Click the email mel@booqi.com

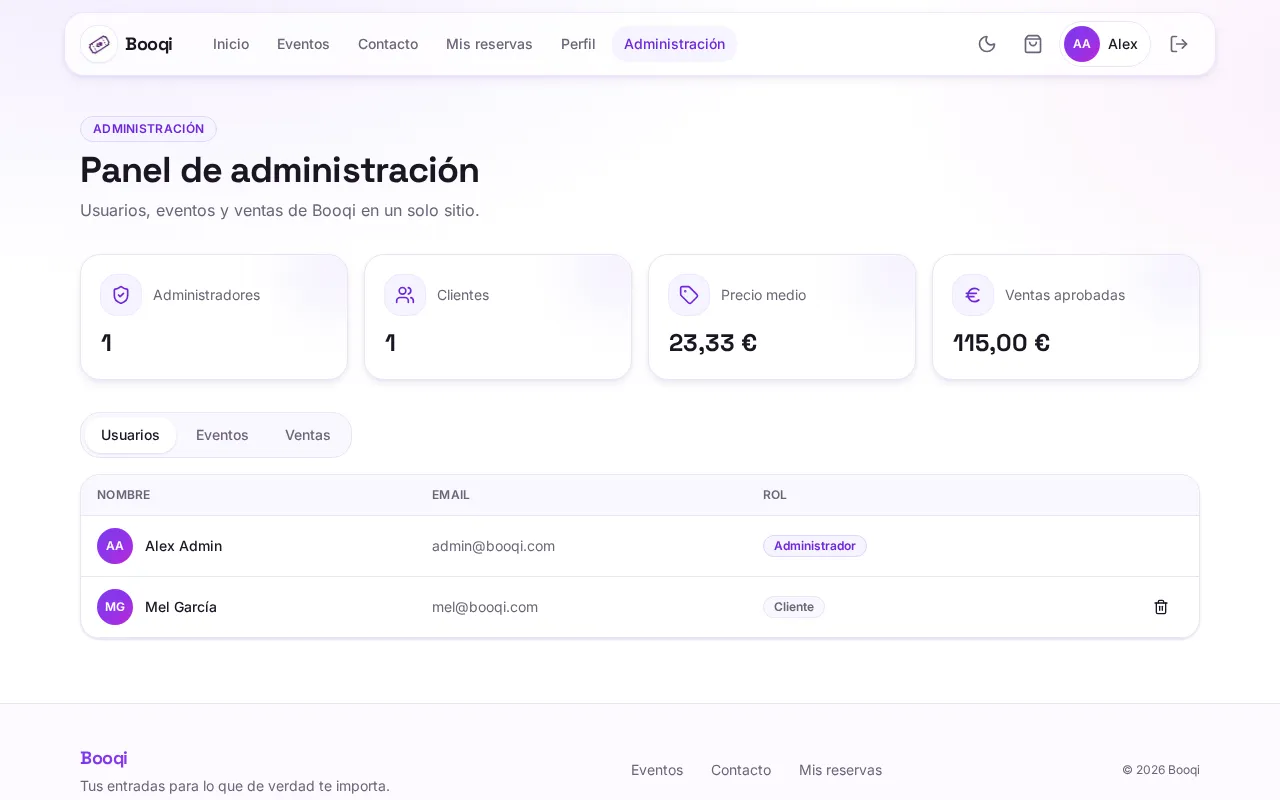(485, 607)
